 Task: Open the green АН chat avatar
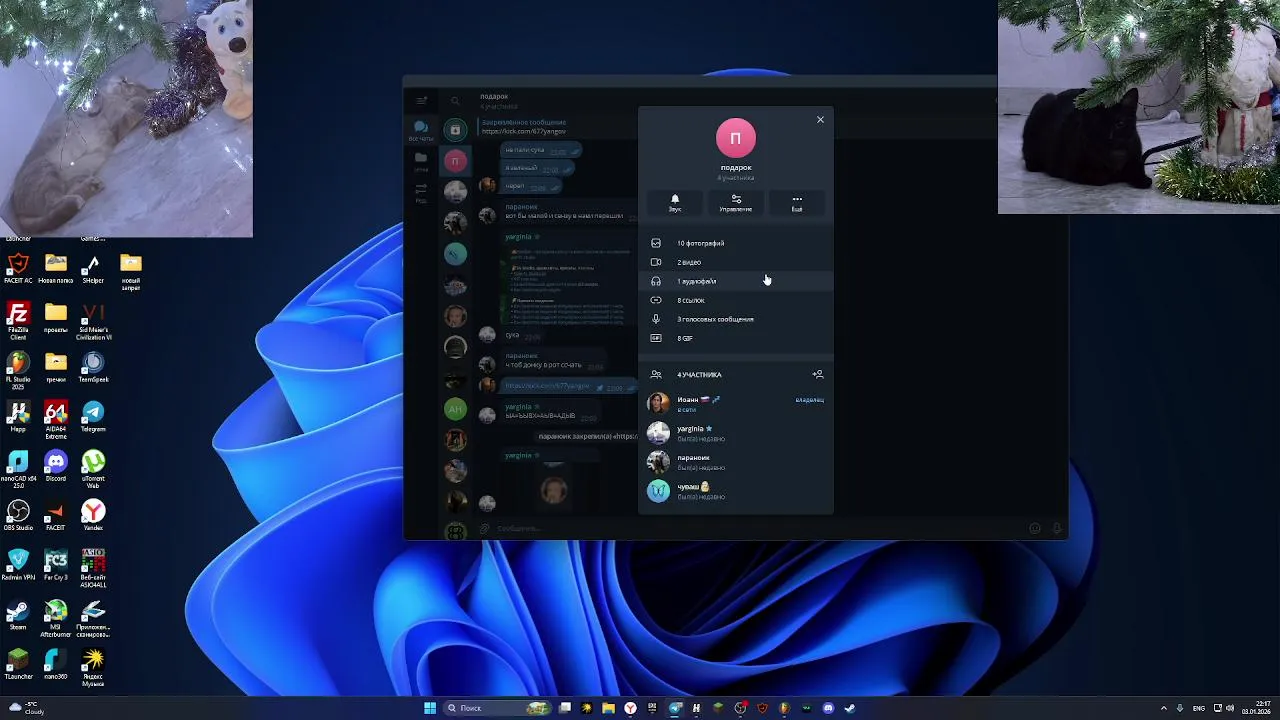coord(455,408)
